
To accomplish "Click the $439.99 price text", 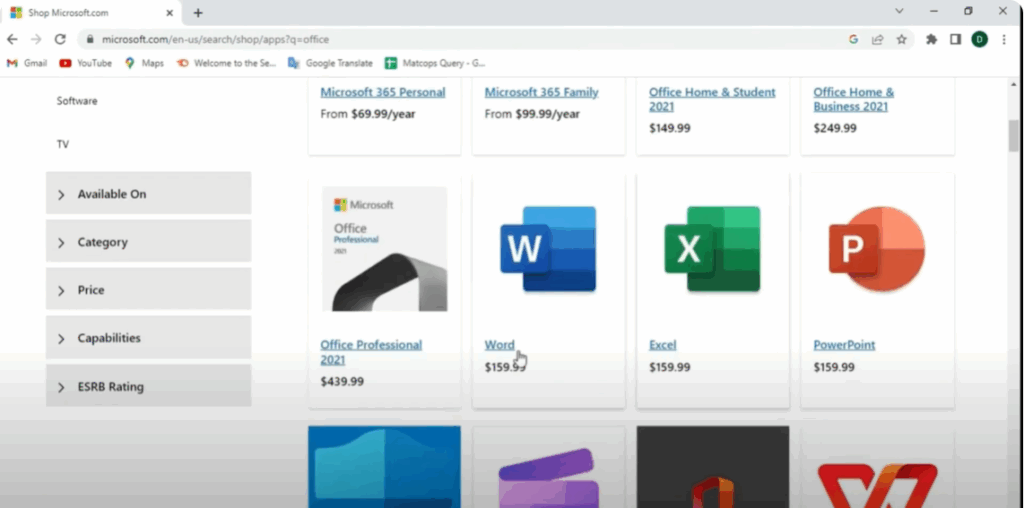I will (x=342, y=381).
